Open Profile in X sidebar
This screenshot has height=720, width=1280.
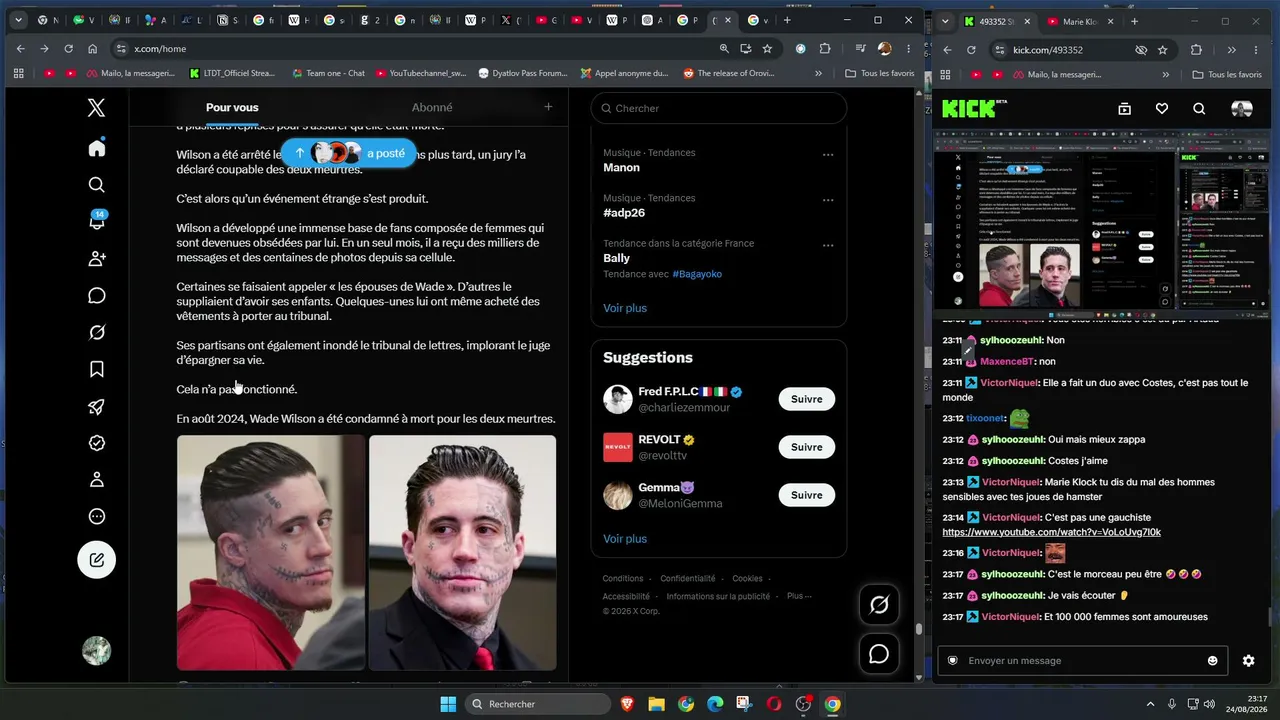tap(97, 480)
